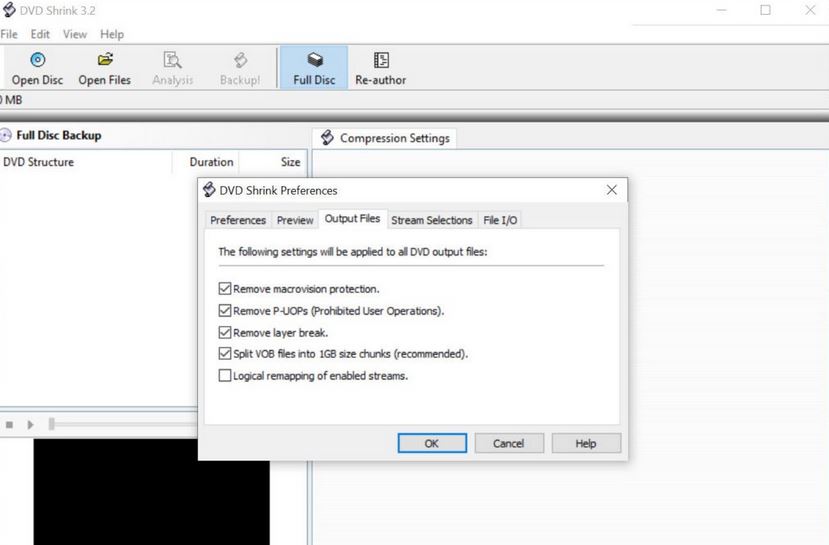Uncheck Remove P-UOPs option
This screenshot has height=545, width=829.
(x=225, y=310)
